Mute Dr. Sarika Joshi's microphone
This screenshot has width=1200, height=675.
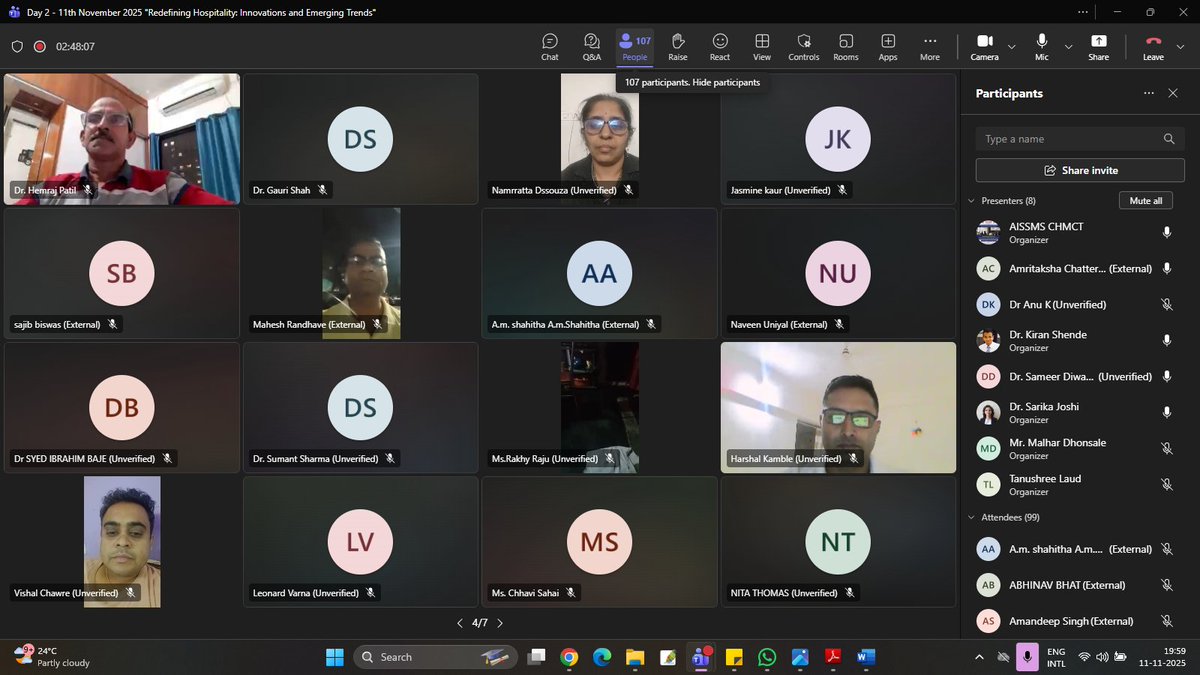tap(1166, 412)
